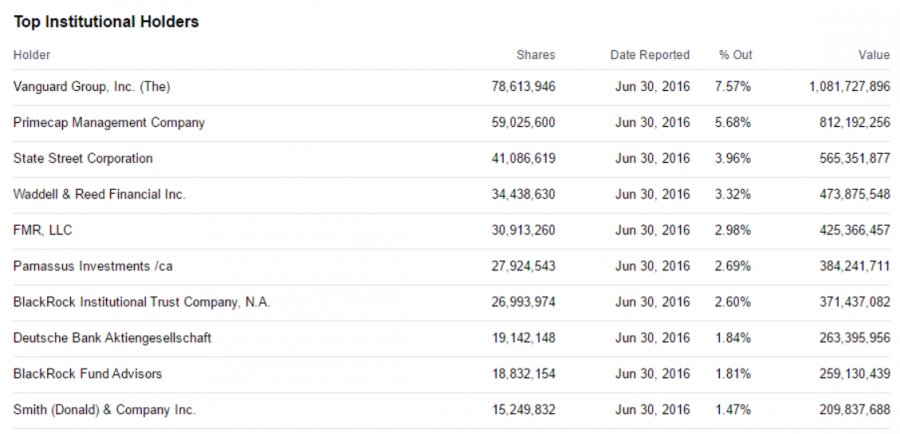The height and width of the screenshot is (434, 900).
Task: Click the Value column header
Action: [874, 55]
